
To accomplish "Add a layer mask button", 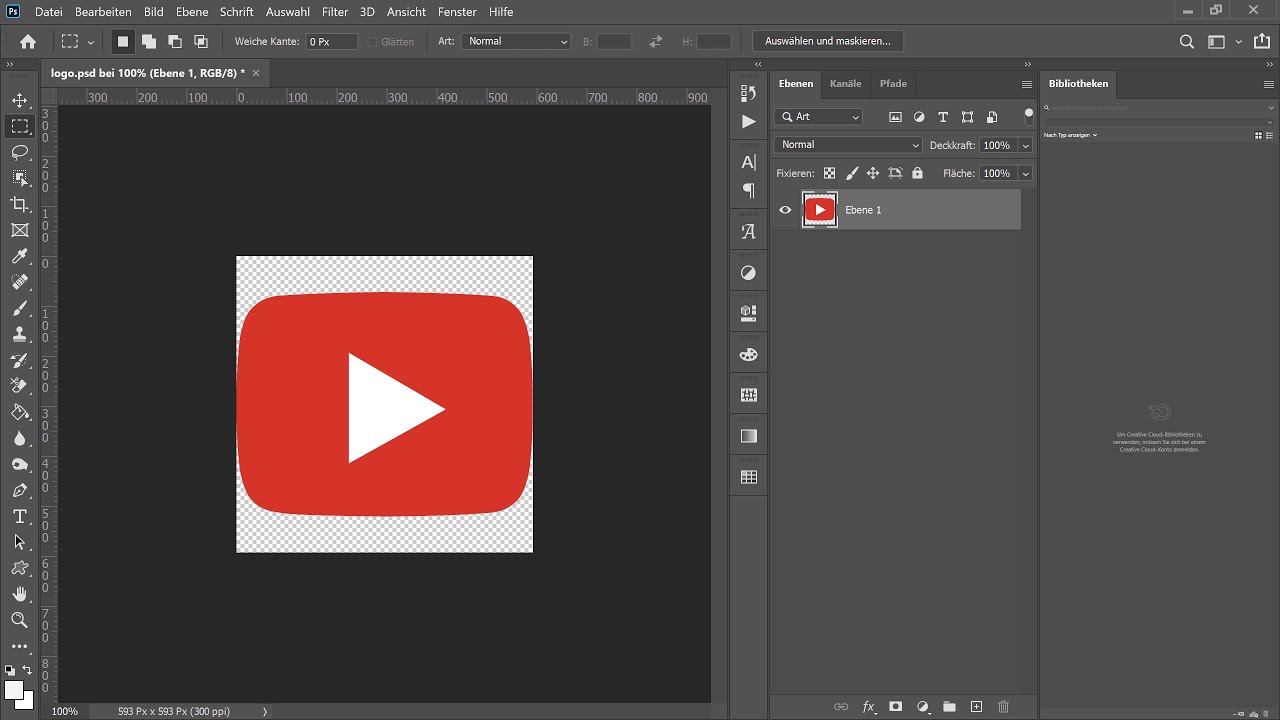I will [x=896, y=707].
